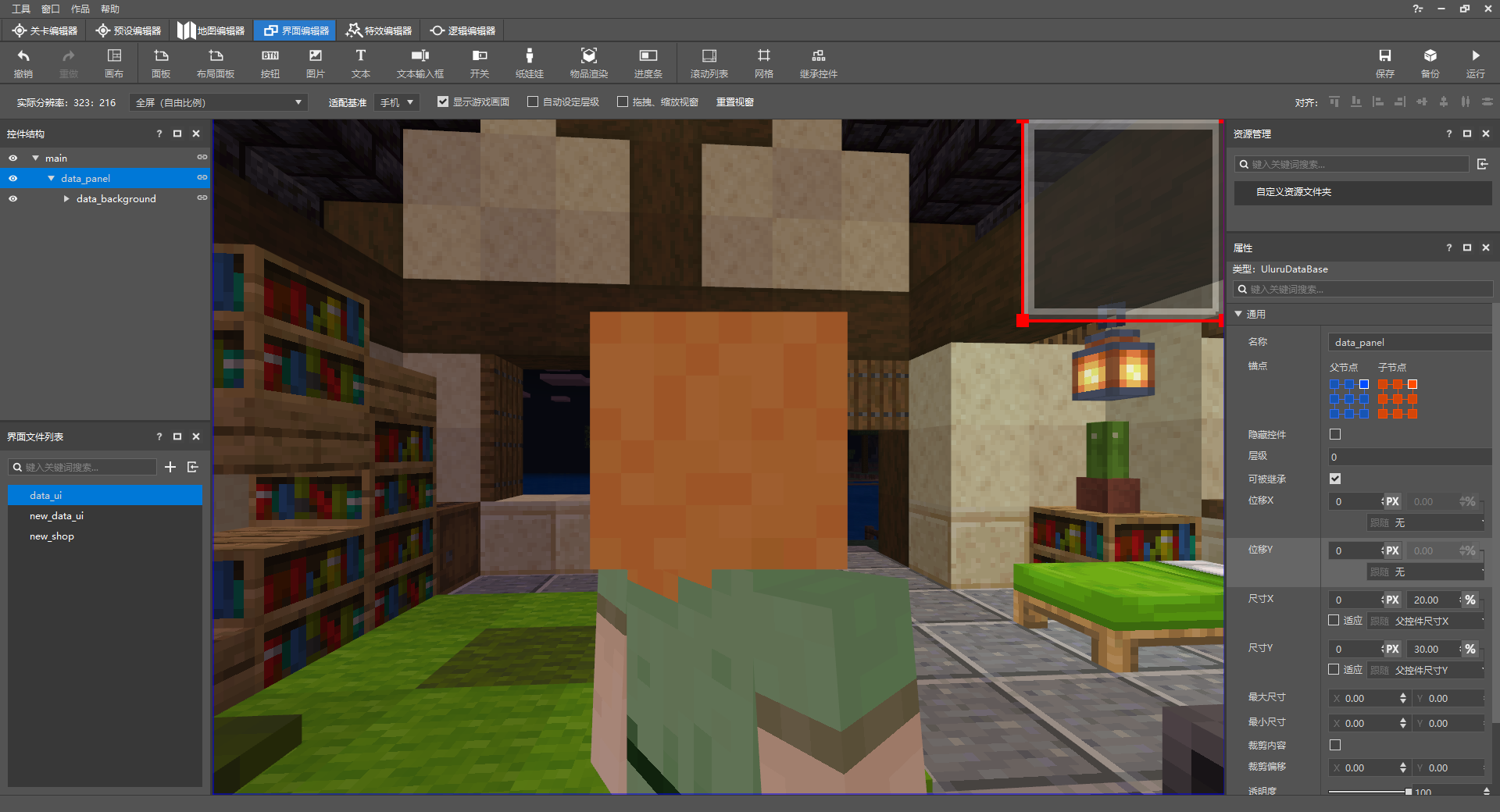Collapse the main tree node
The image size is (1500, 812).
[35, 158]
